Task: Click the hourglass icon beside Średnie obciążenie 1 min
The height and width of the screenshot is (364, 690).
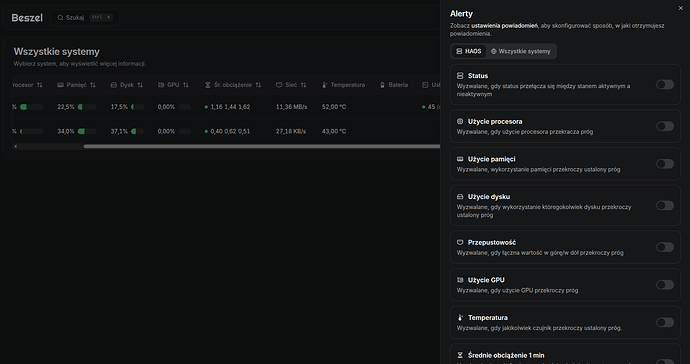Action: pyautogui.click(x=460, y=355)
